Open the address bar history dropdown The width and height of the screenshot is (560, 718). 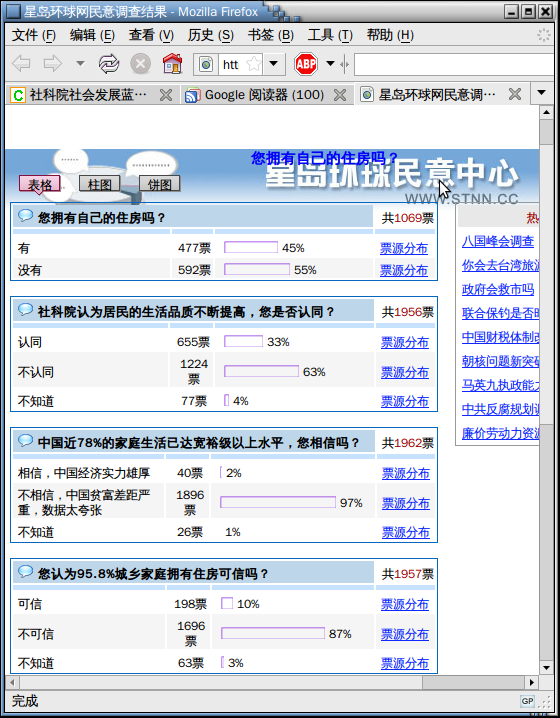click(x=274, y=64)
